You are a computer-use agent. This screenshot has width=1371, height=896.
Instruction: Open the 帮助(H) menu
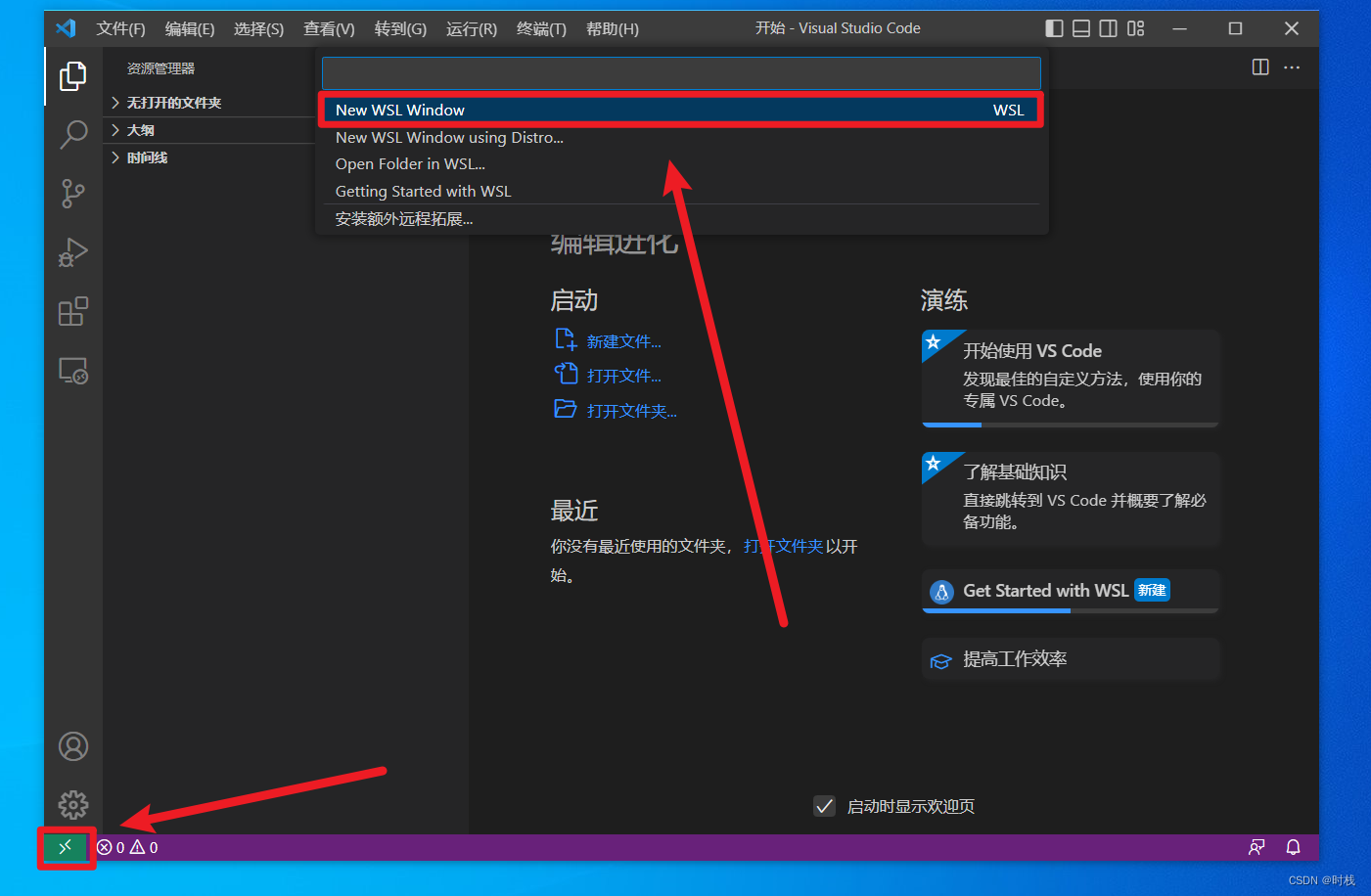[613, 28]
